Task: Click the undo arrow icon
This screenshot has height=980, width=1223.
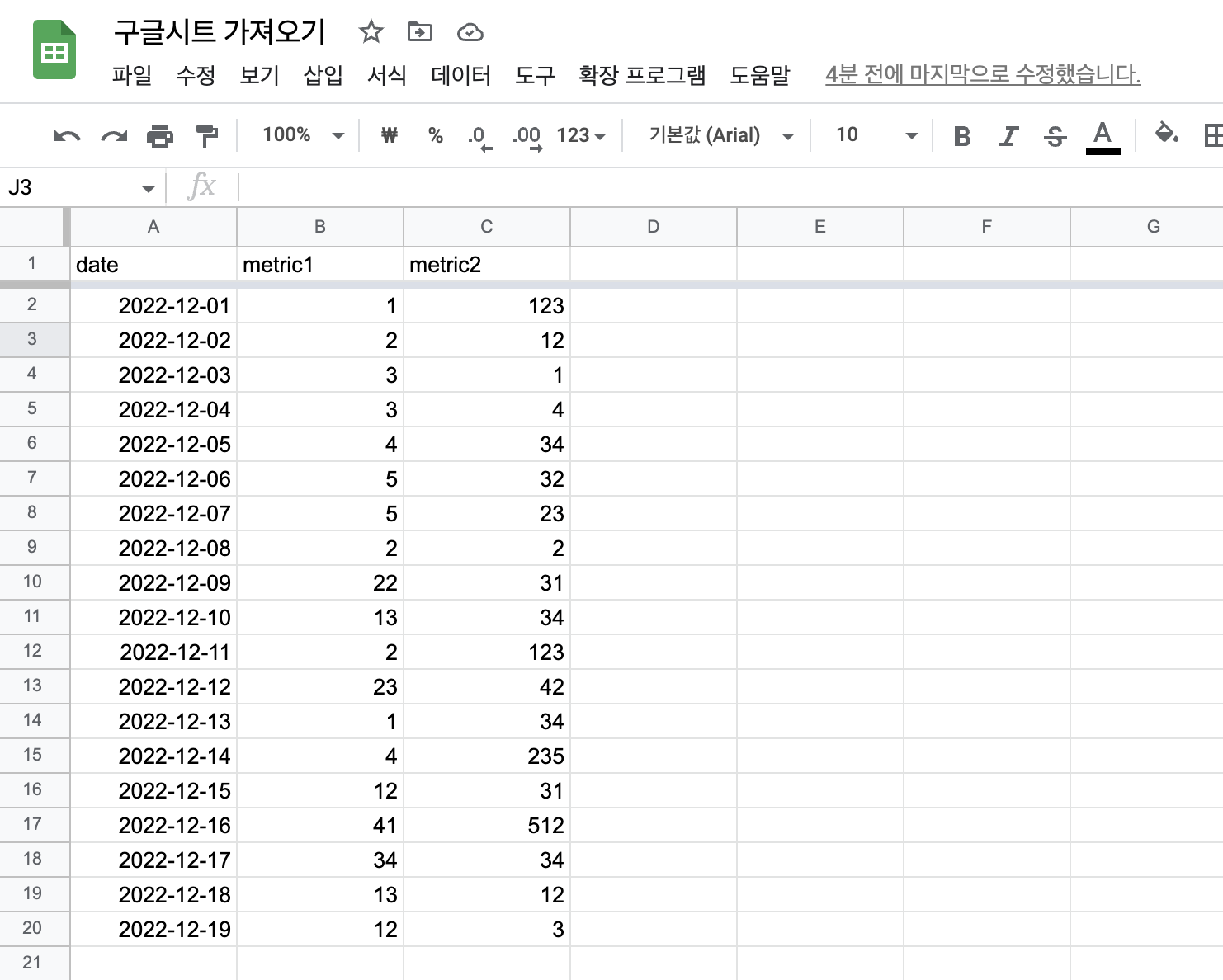Action: click(x=67, y=136)
